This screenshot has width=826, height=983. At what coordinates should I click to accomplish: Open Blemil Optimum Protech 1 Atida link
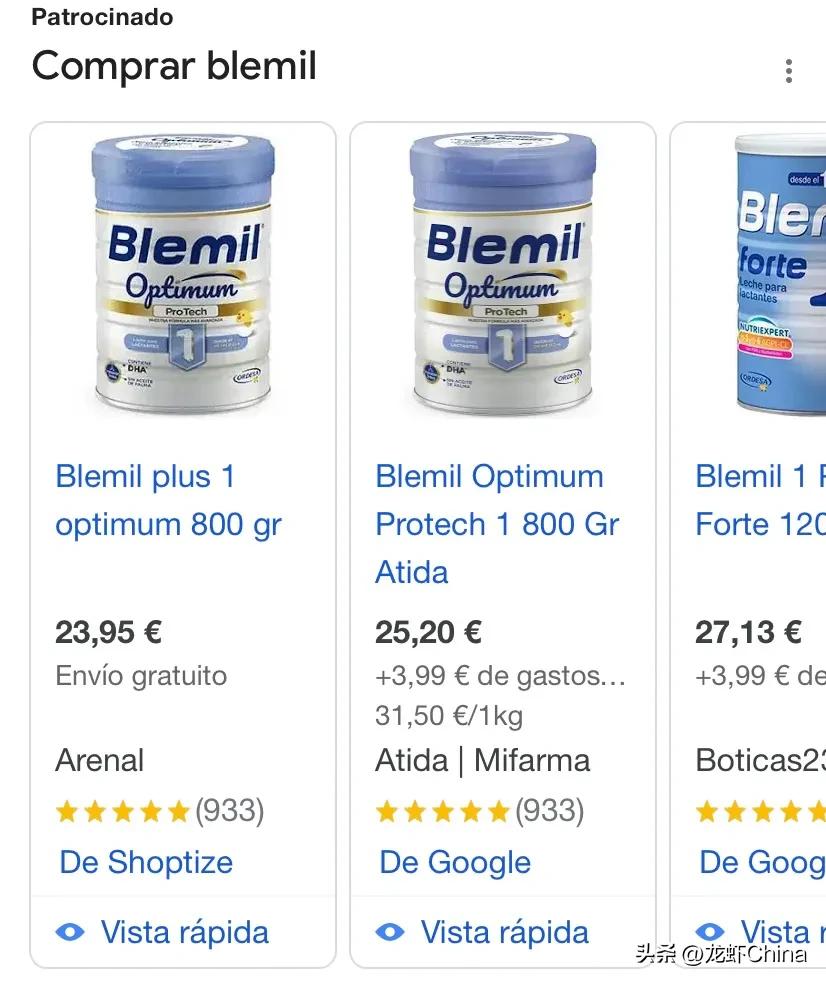coord(497,524)
